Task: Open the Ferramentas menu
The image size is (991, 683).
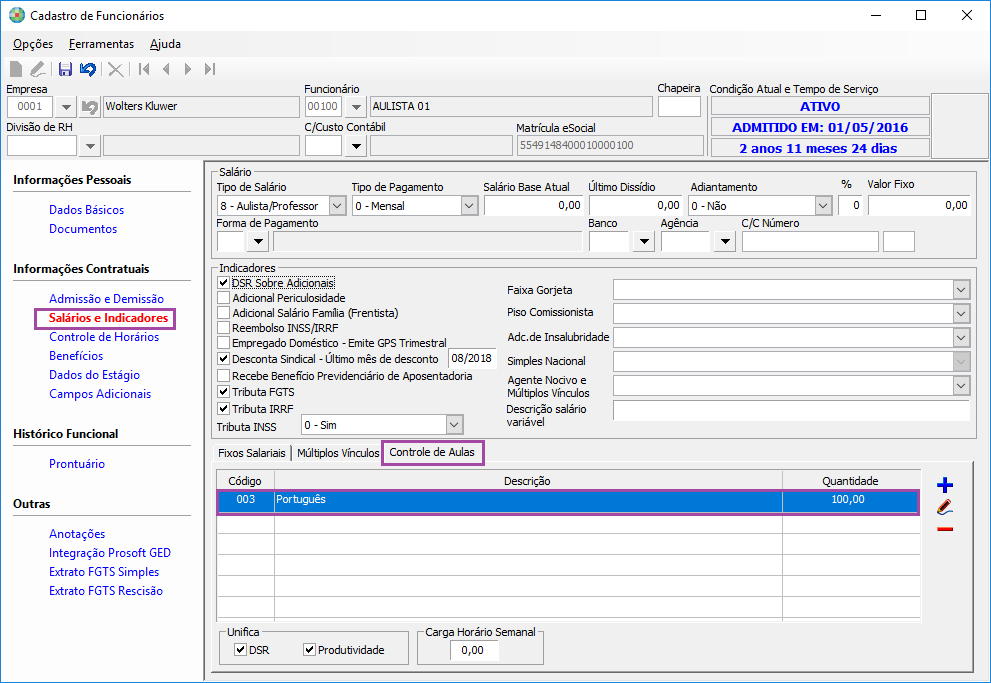Action: pos(101,44)
